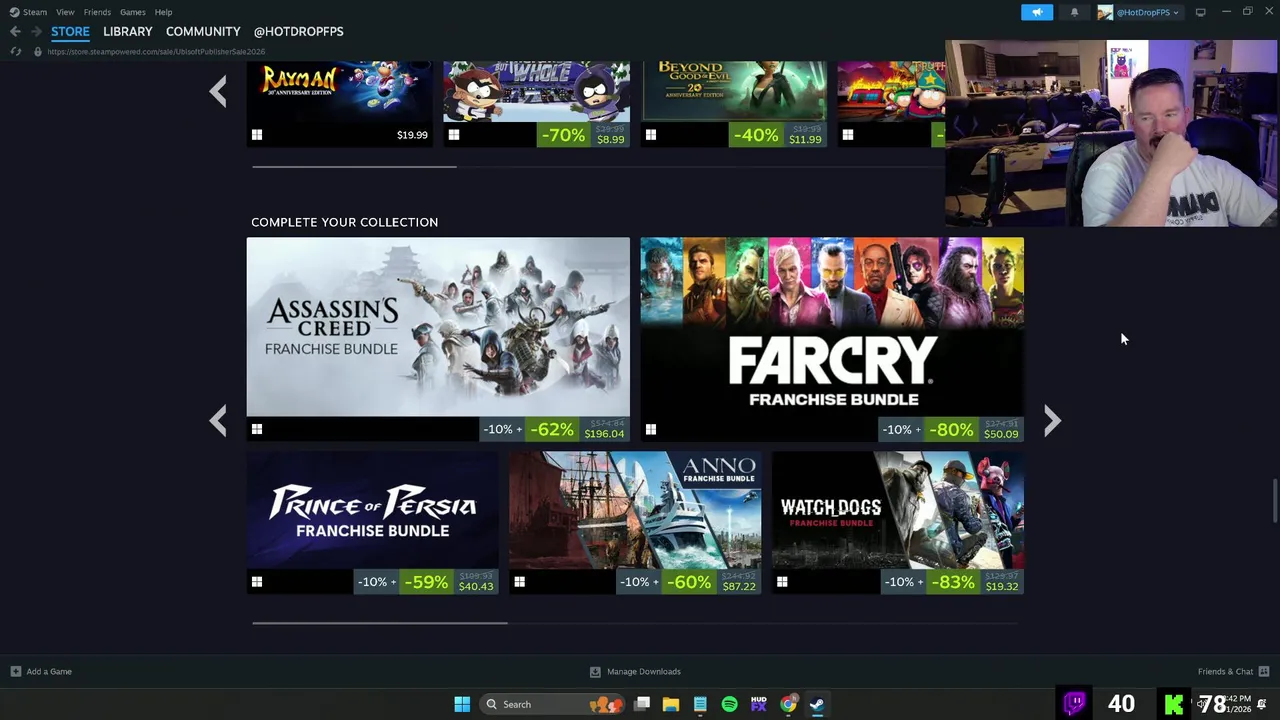Open the Beyond Good & Evil tile

734,104
